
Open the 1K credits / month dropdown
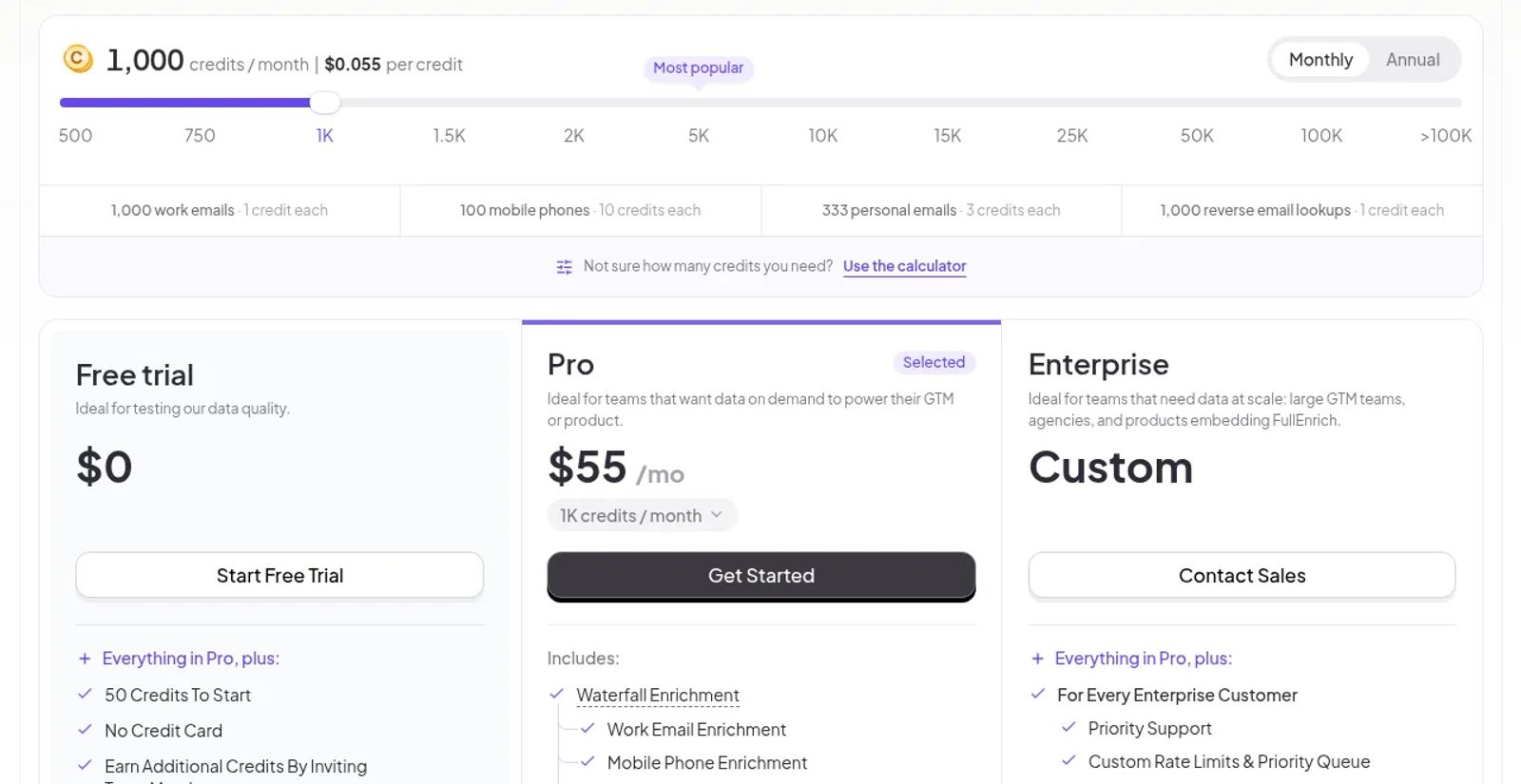point(642,515)
